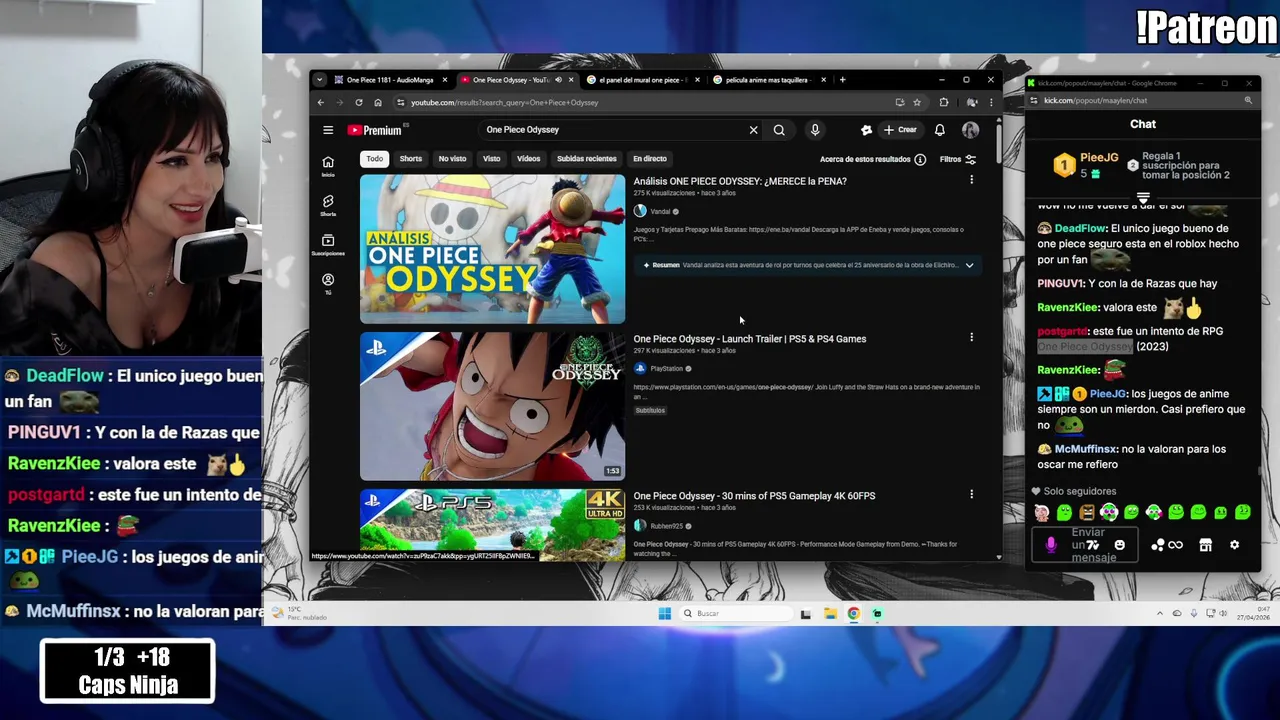
Task: Open the Shorts sidebar icon
Action: (328, 205)
